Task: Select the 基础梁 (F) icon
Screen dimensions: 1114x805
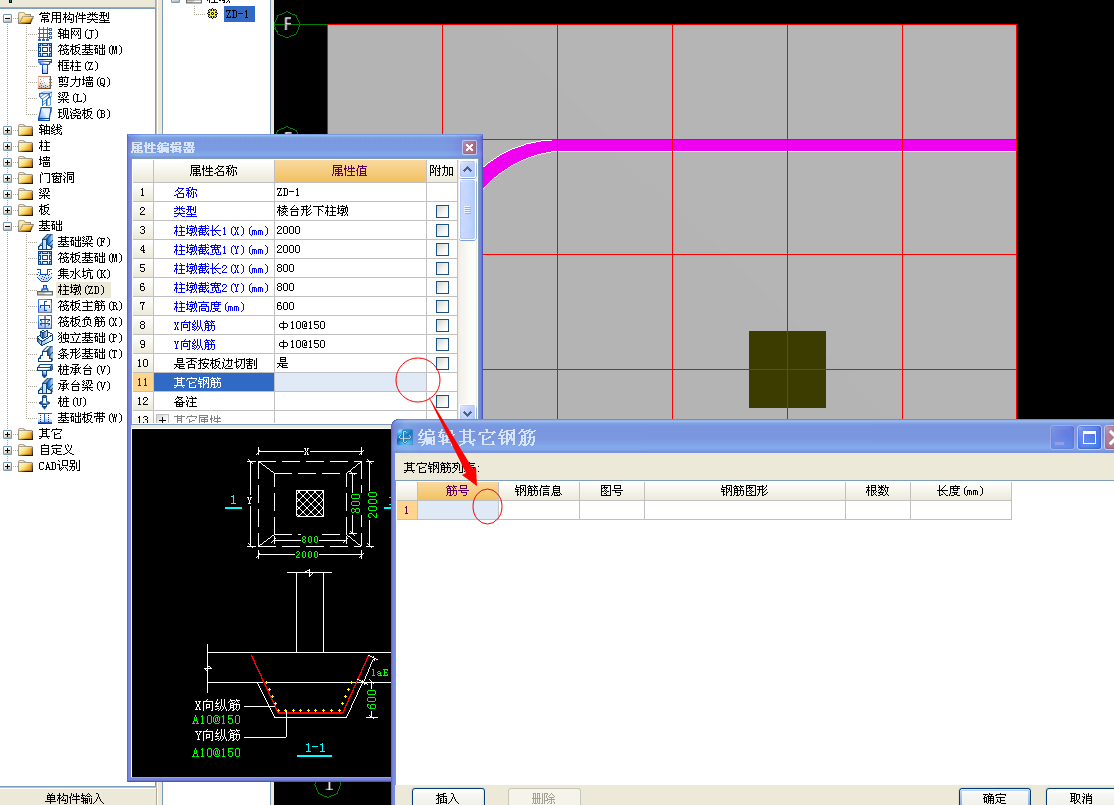Action: point(45,242)
